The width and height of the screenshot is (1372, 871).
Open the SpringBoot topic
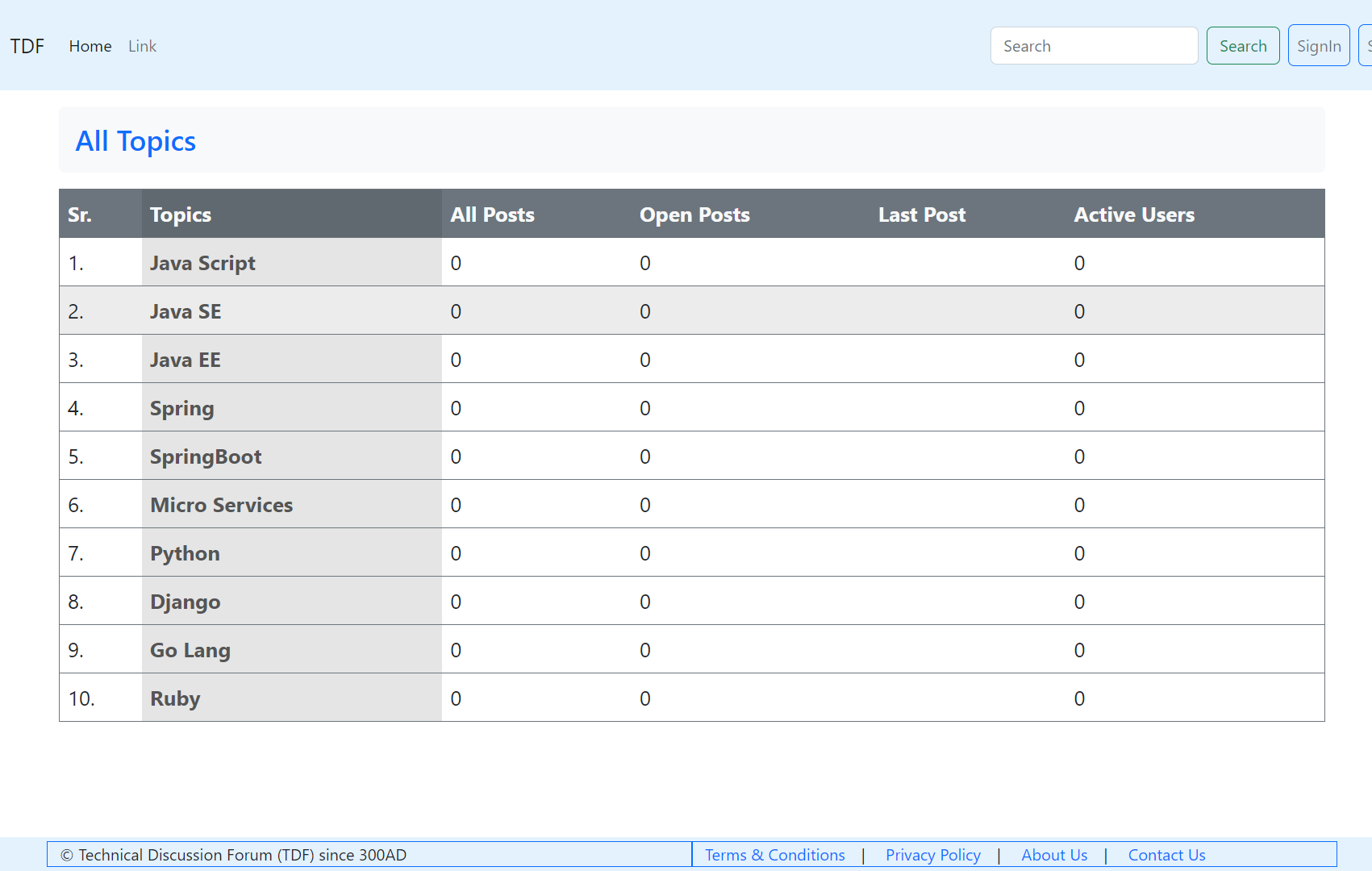coord(206,456)
